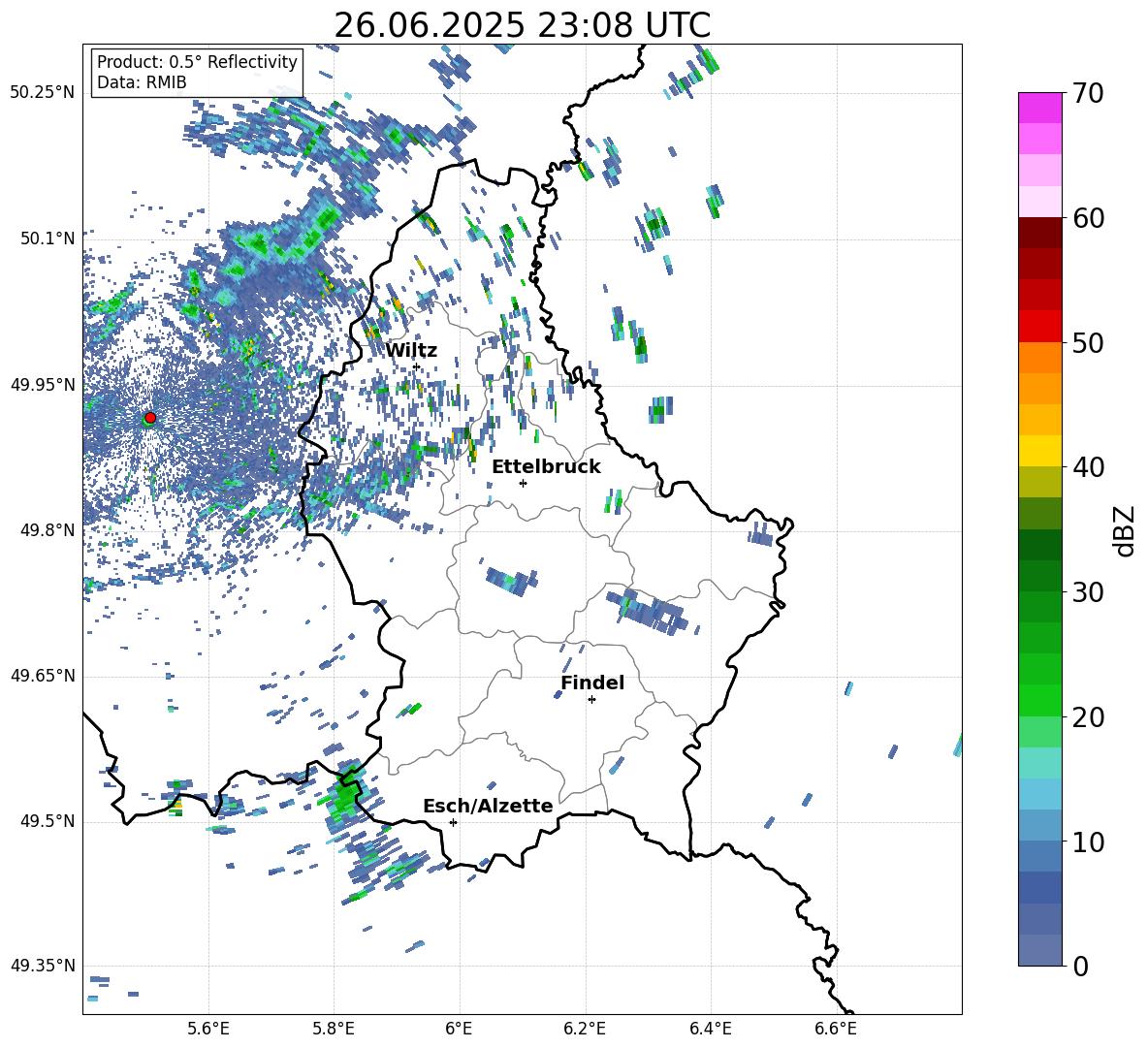Viewport: 1148px width, 1048px height.
Task: Click the dark maroon colorbar segment below 60
Action: tap(1040, 233)
